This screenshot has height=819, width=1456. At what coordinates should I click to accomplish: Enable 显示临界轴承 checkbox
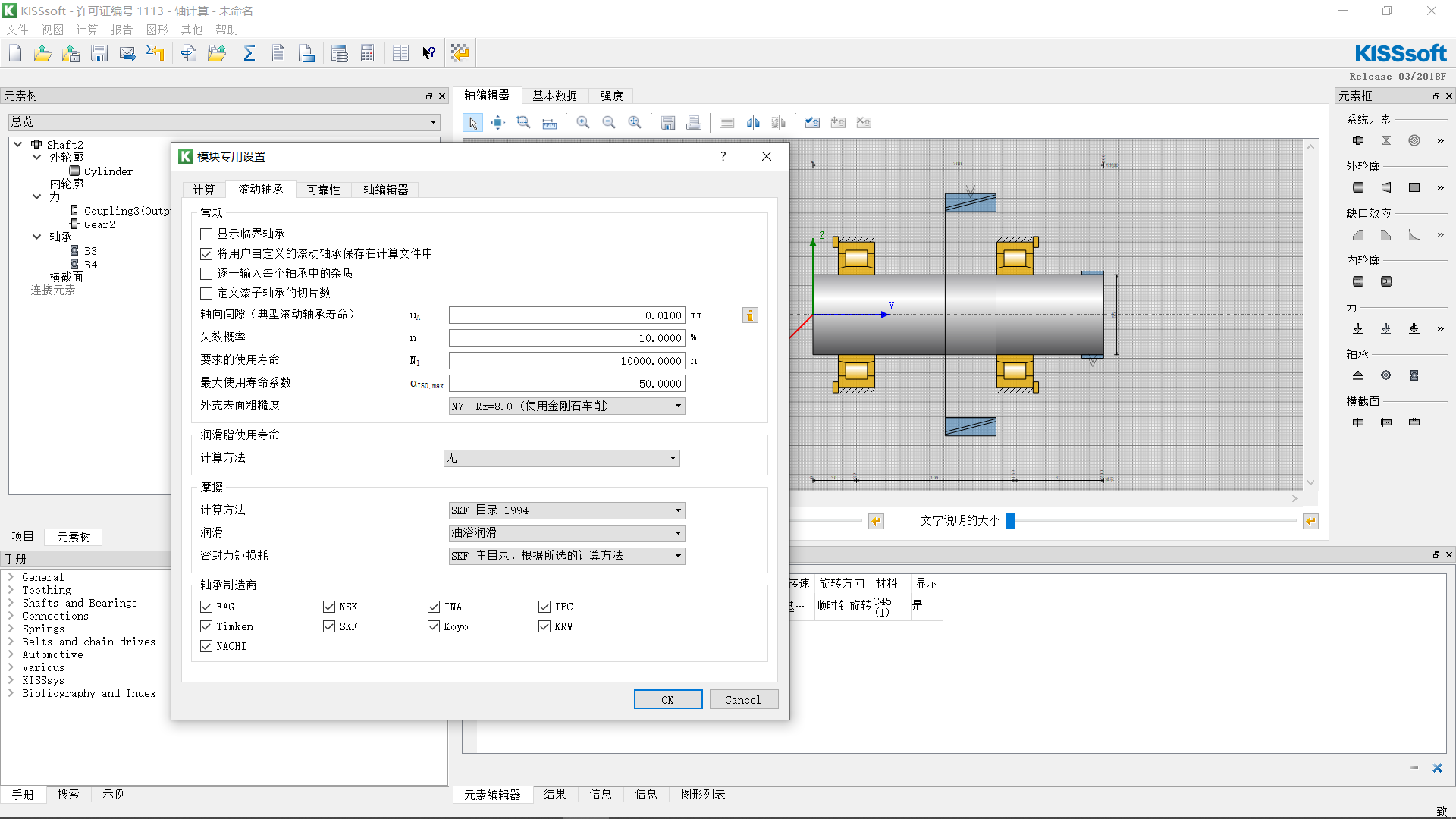[x=206, y=234]
